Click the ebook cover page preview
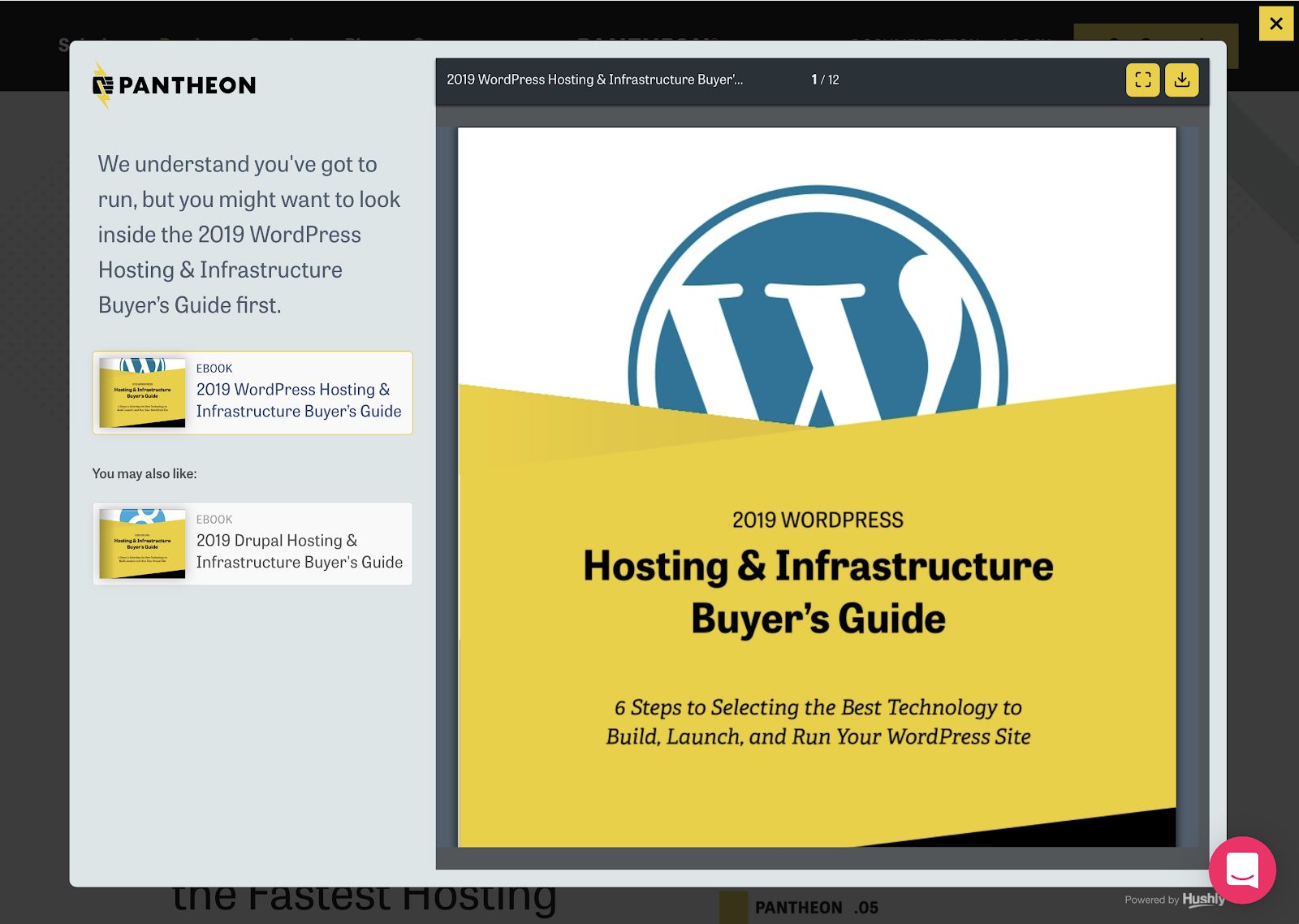Screen dimensions: 1299x924 (x=817, y=487)
